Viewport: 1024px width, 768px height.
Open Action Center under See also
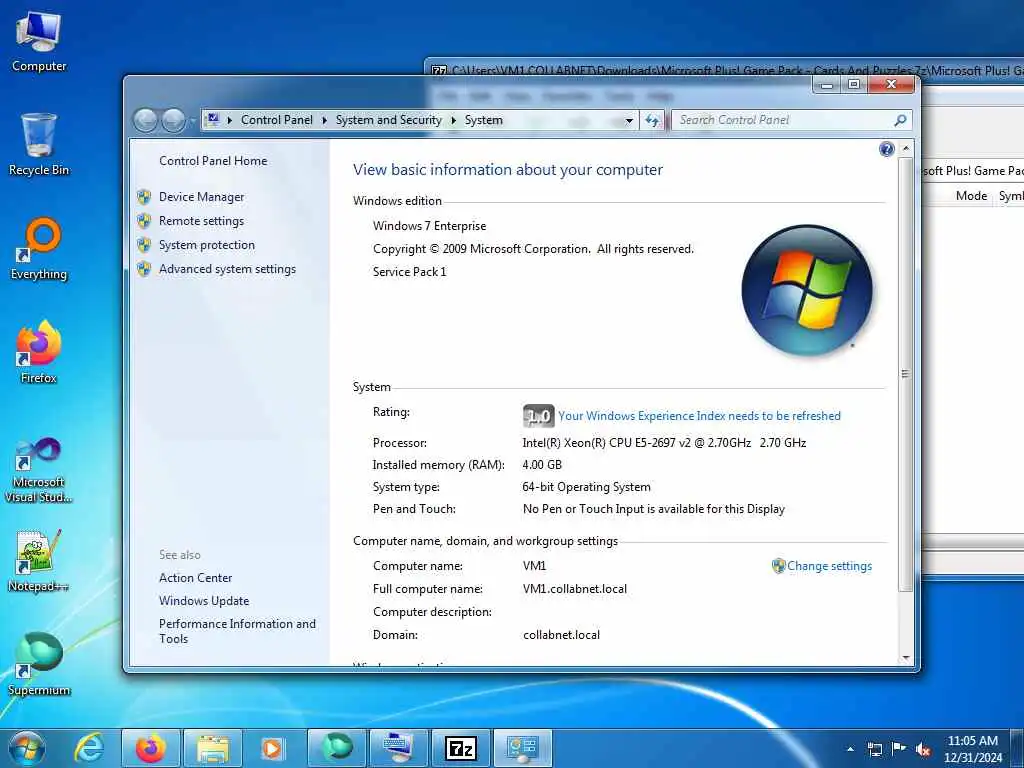point(195,578)
